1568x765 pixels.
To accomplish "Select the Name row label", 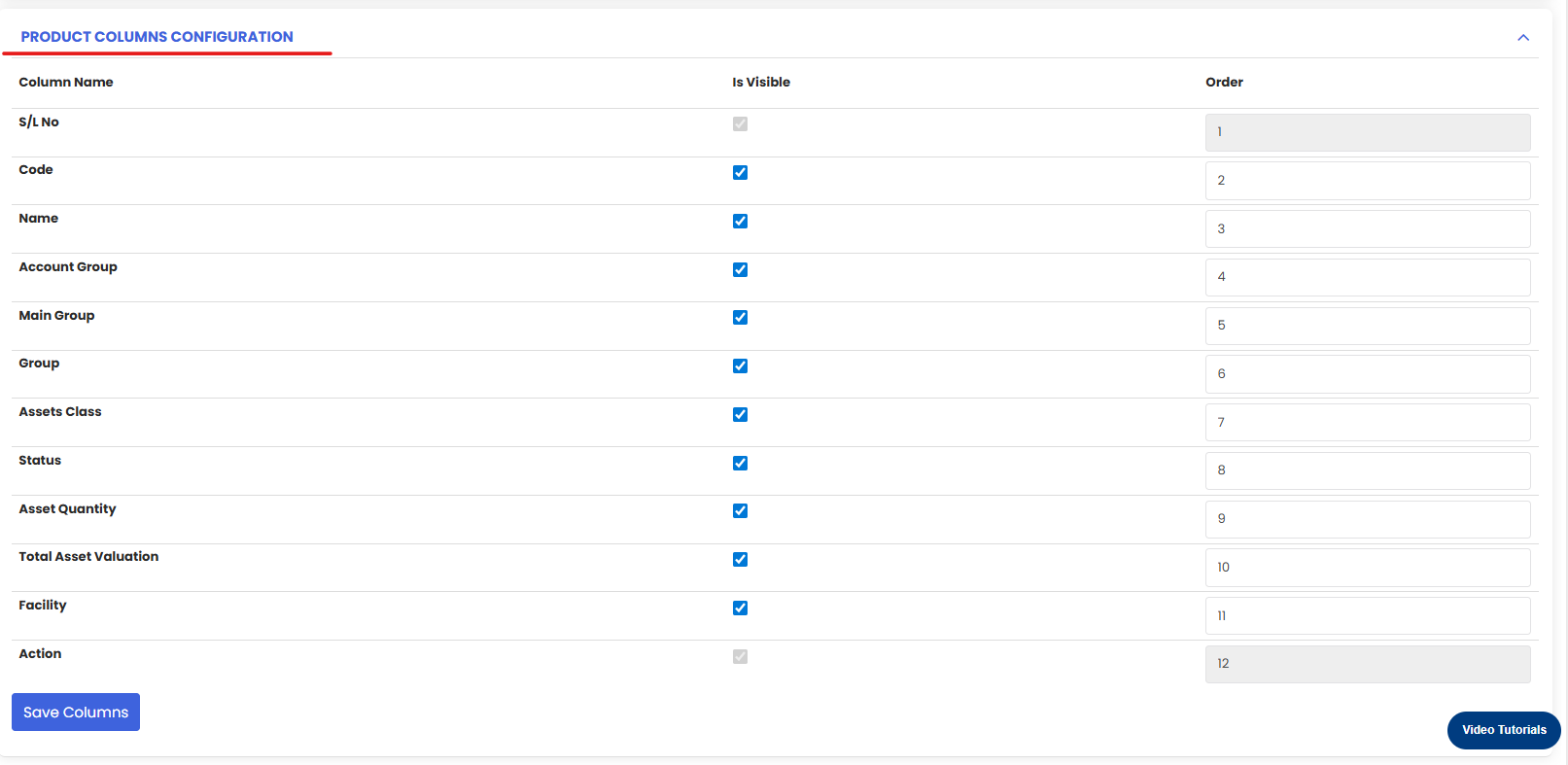I will pyautogui.click(x=39, y=219).
